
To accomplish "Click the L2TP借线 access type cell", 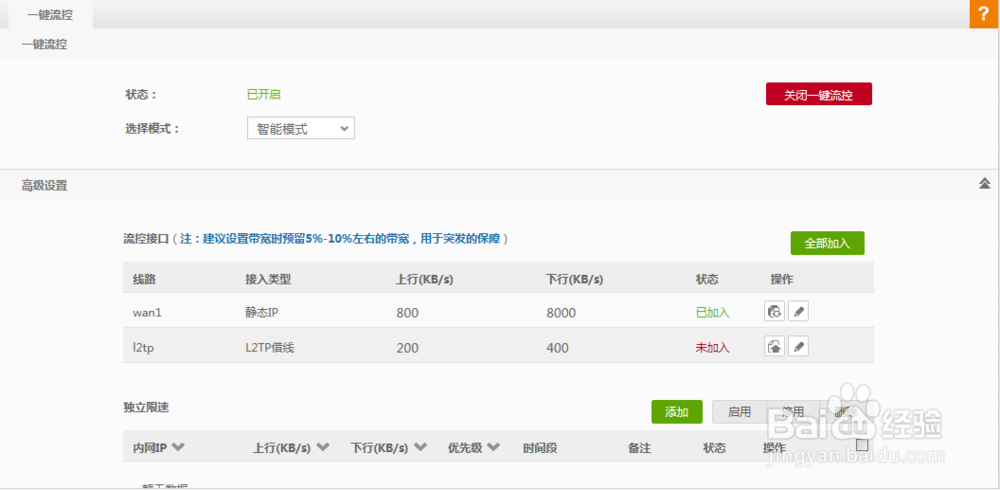I will [x=270, y=348].
